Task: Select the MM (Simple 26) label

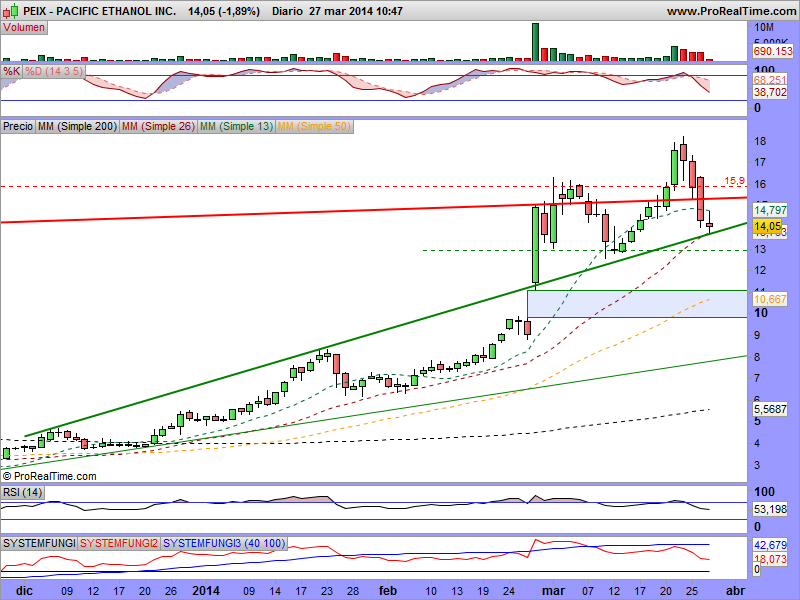Action: pyautogui.click(x=159, y=126)
